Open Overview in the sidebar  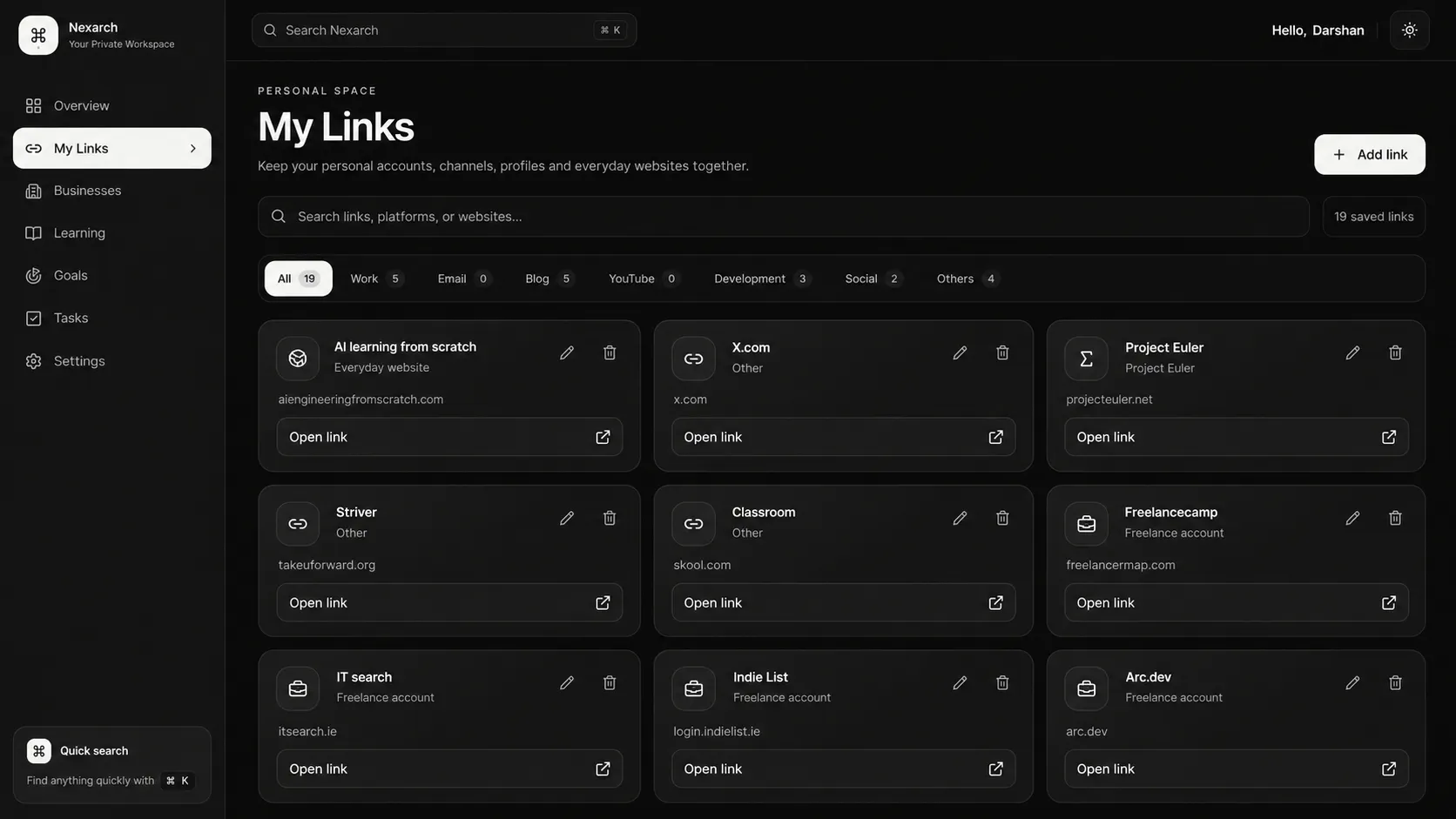pos(112,106)
